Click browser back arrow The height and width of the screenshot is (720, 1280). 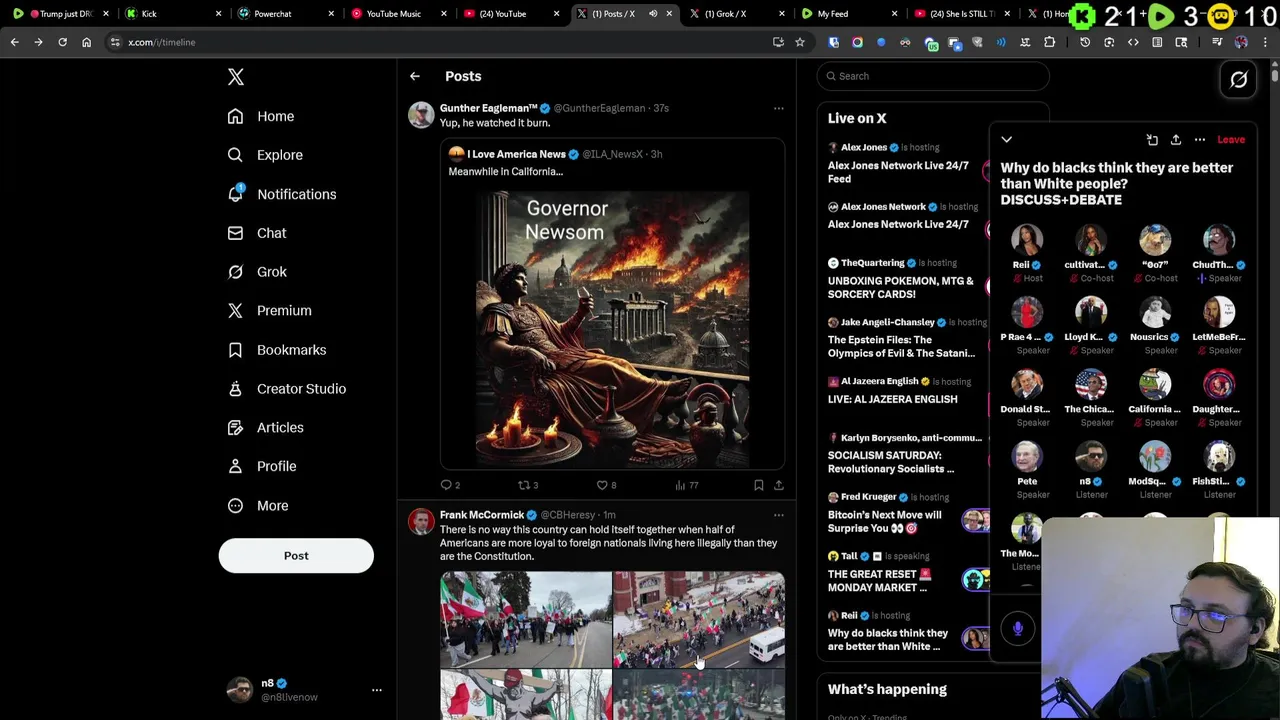click(14, 42)
